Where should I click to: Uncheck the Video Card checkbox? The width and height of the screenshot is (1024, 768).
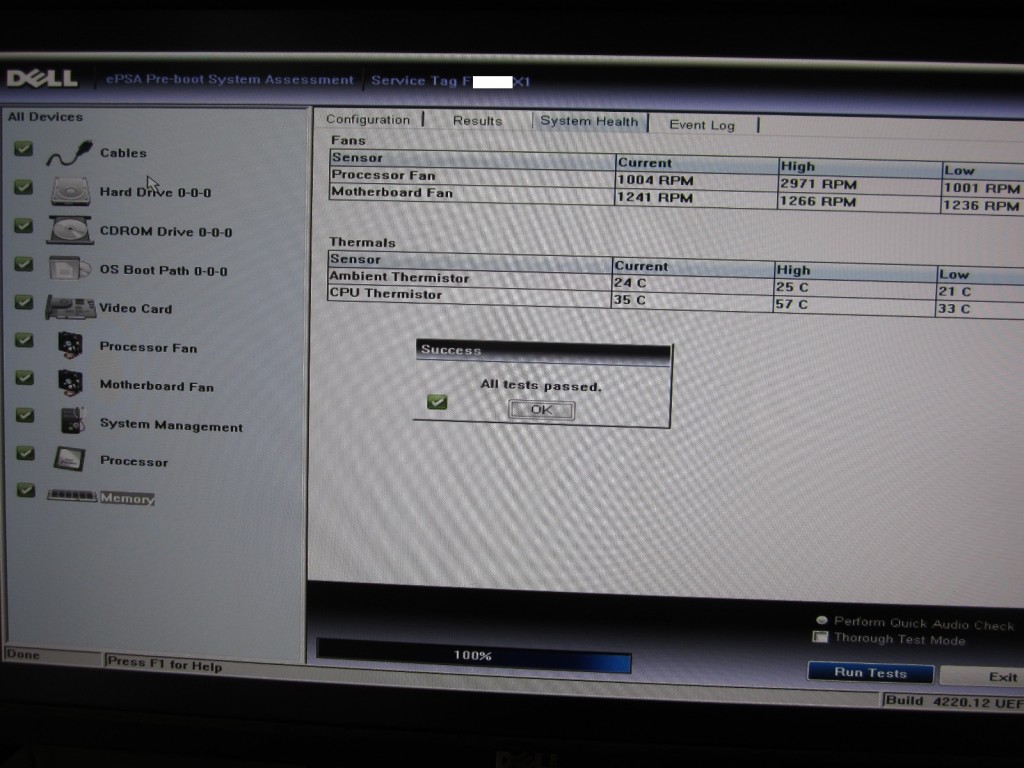pos(24,302)
